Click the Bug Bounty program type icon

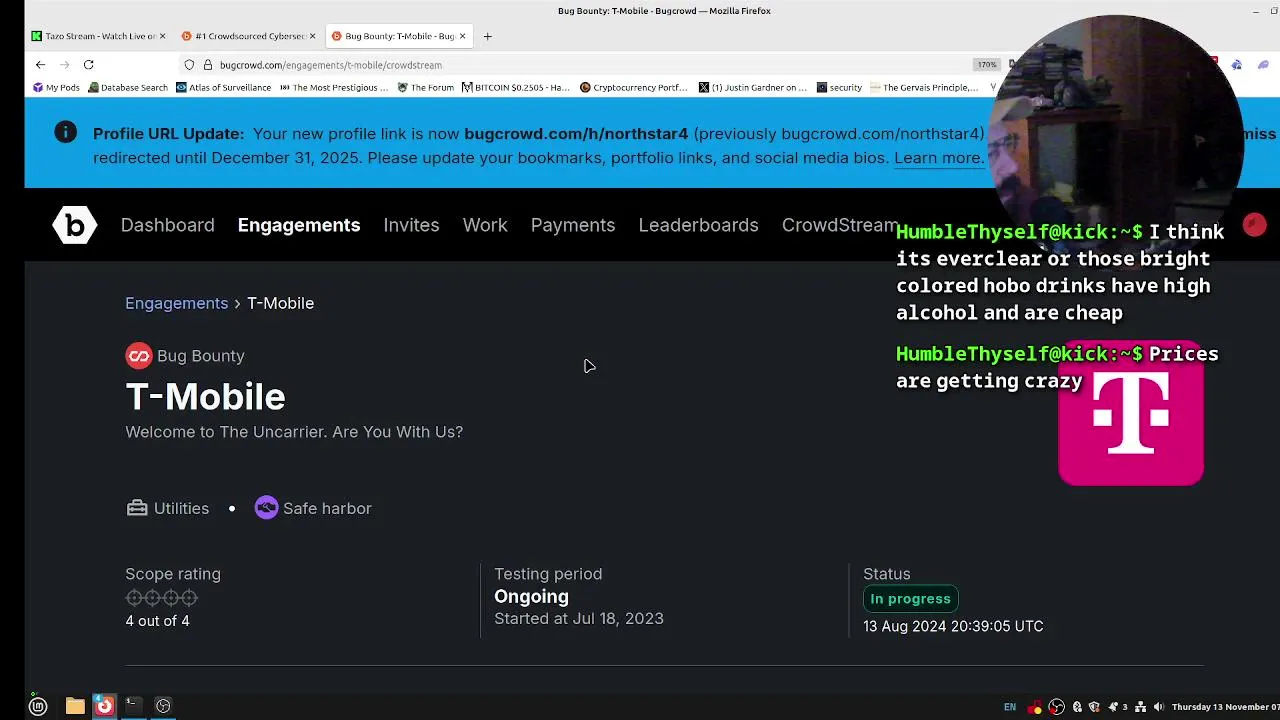pos(138,355)
